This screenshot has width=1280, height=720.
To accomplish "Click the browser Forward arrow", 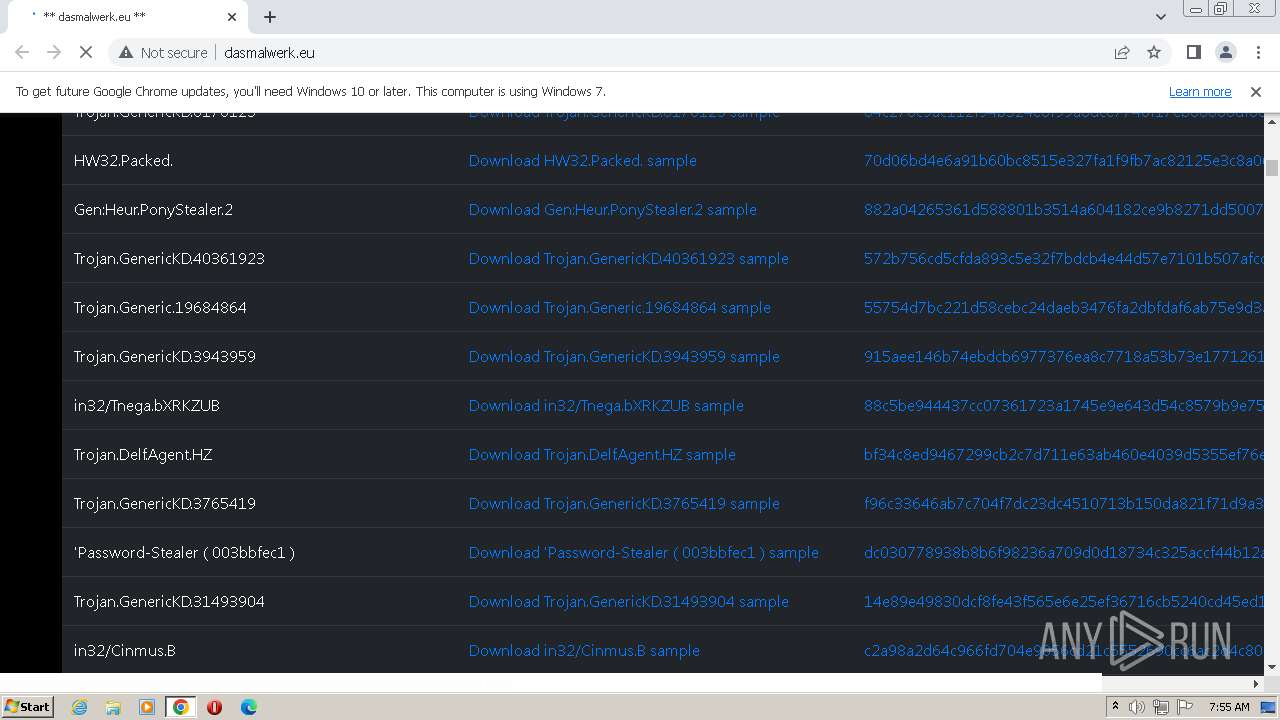I will tap(54, 52).
